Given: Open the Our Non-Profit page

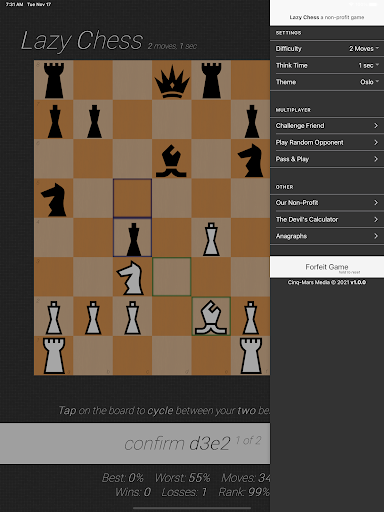Looking at the screenshot, I should [327, 203].
